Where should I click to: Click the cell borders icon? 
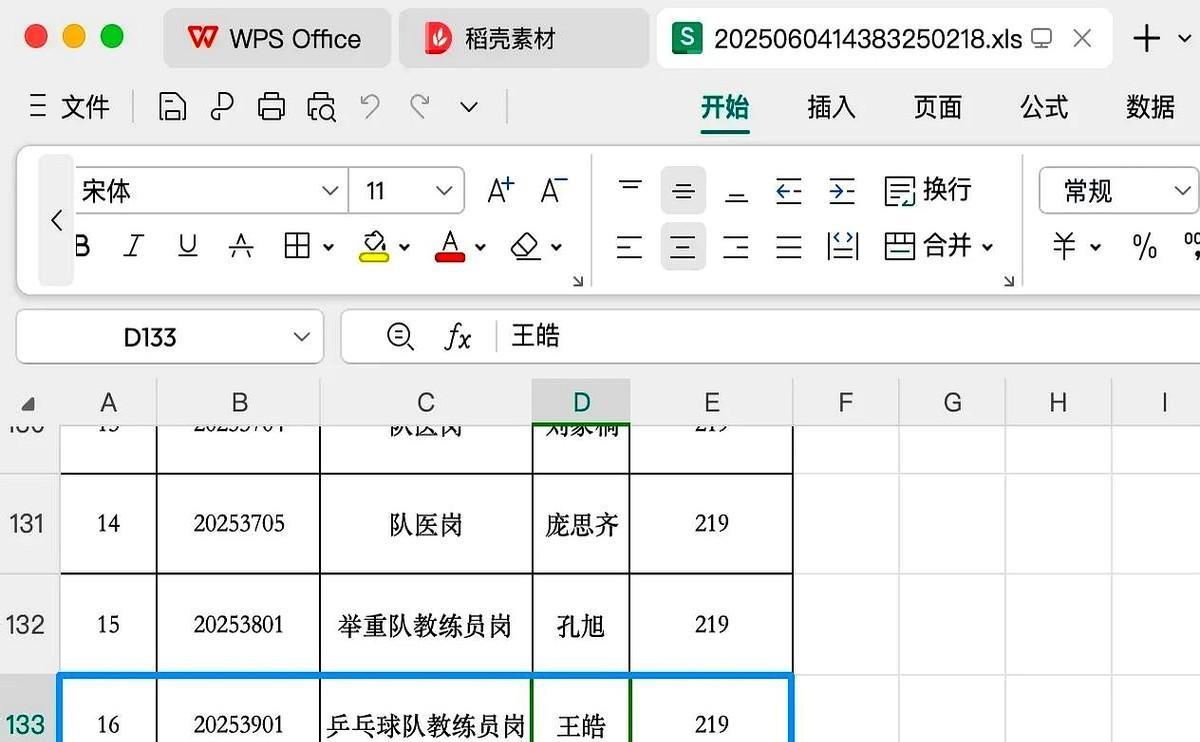(297, 246)
